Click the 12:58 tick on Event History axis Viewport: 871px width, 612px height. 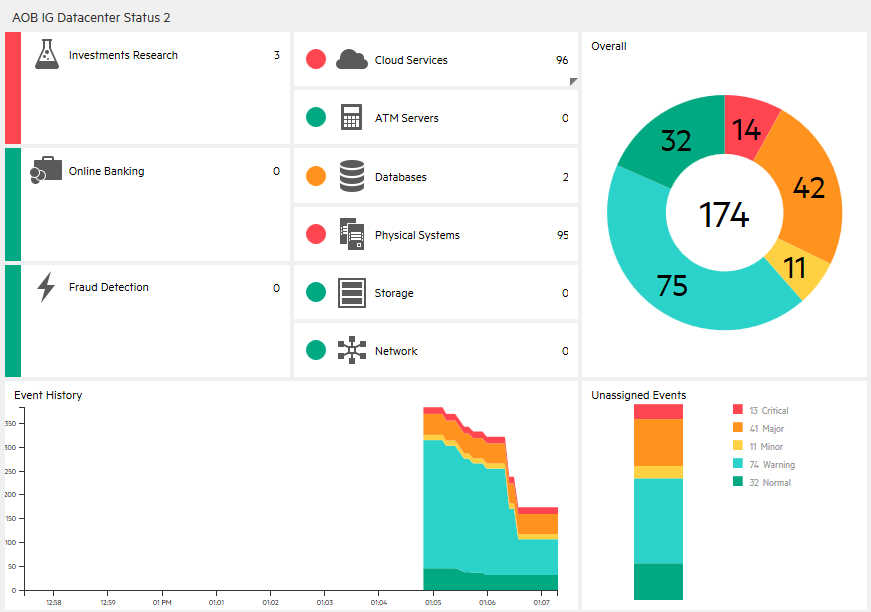tap(54, 602)
